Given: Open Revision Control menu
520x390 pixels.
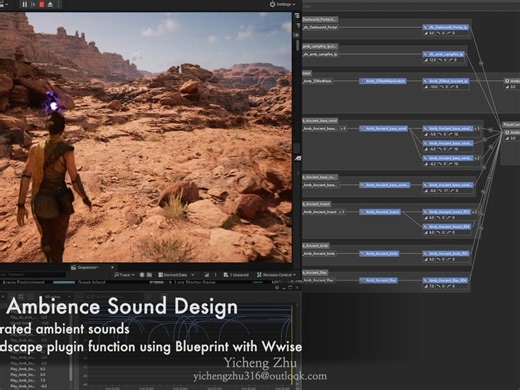Looking at the screenshot, I should pos(276,275).
